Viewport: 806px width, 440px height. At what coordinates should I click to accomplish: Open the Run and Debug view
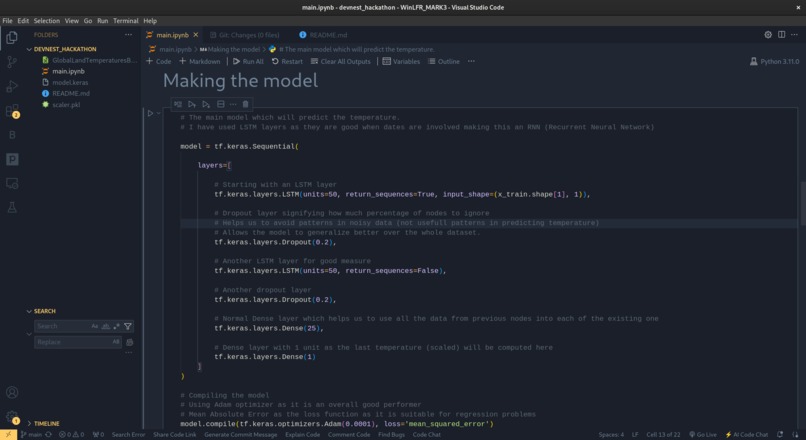(12, 86)
